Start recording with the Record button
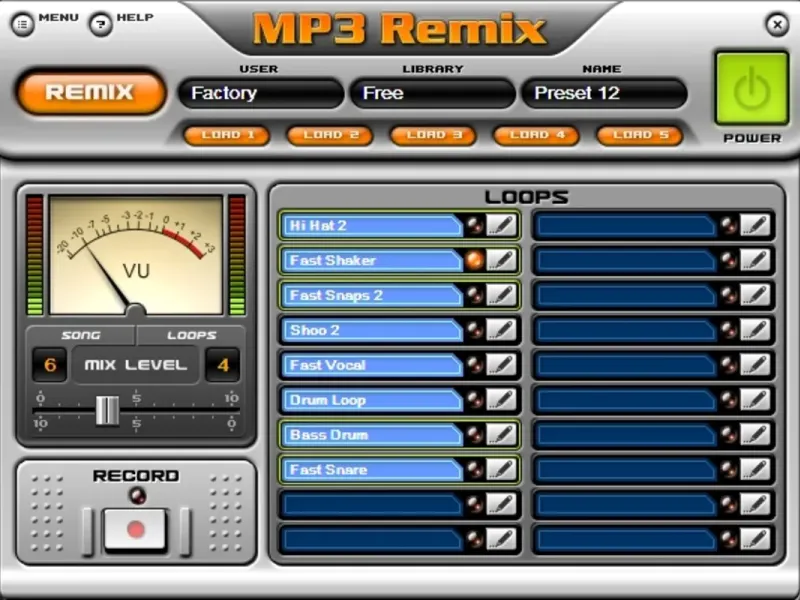This screenshot has height=600, width=800. [136, 530]
